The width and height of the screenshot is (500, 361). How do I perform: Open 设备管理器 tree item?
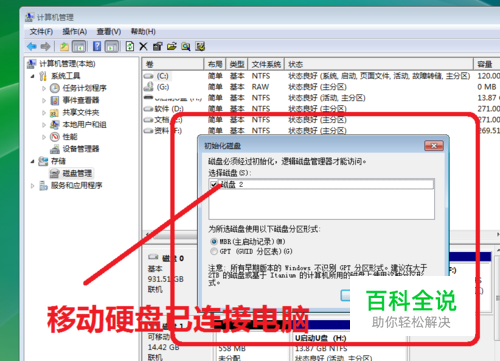pyautogui.click(x=81, y=149)
